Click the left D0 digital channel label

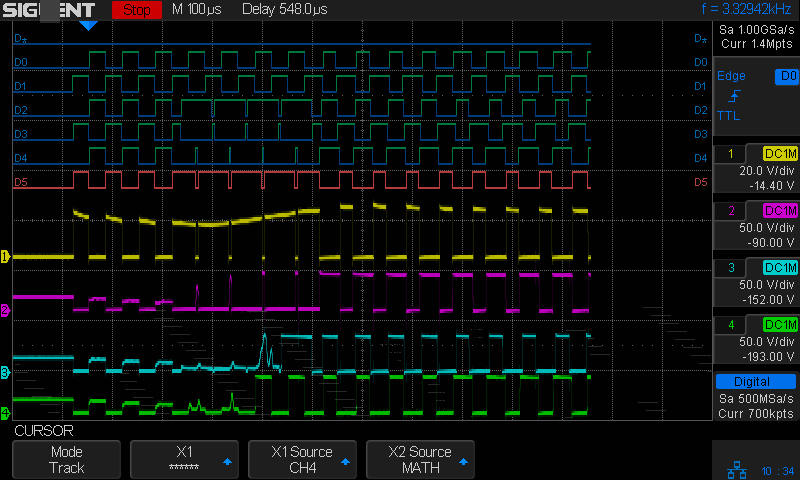click(21, 62)
